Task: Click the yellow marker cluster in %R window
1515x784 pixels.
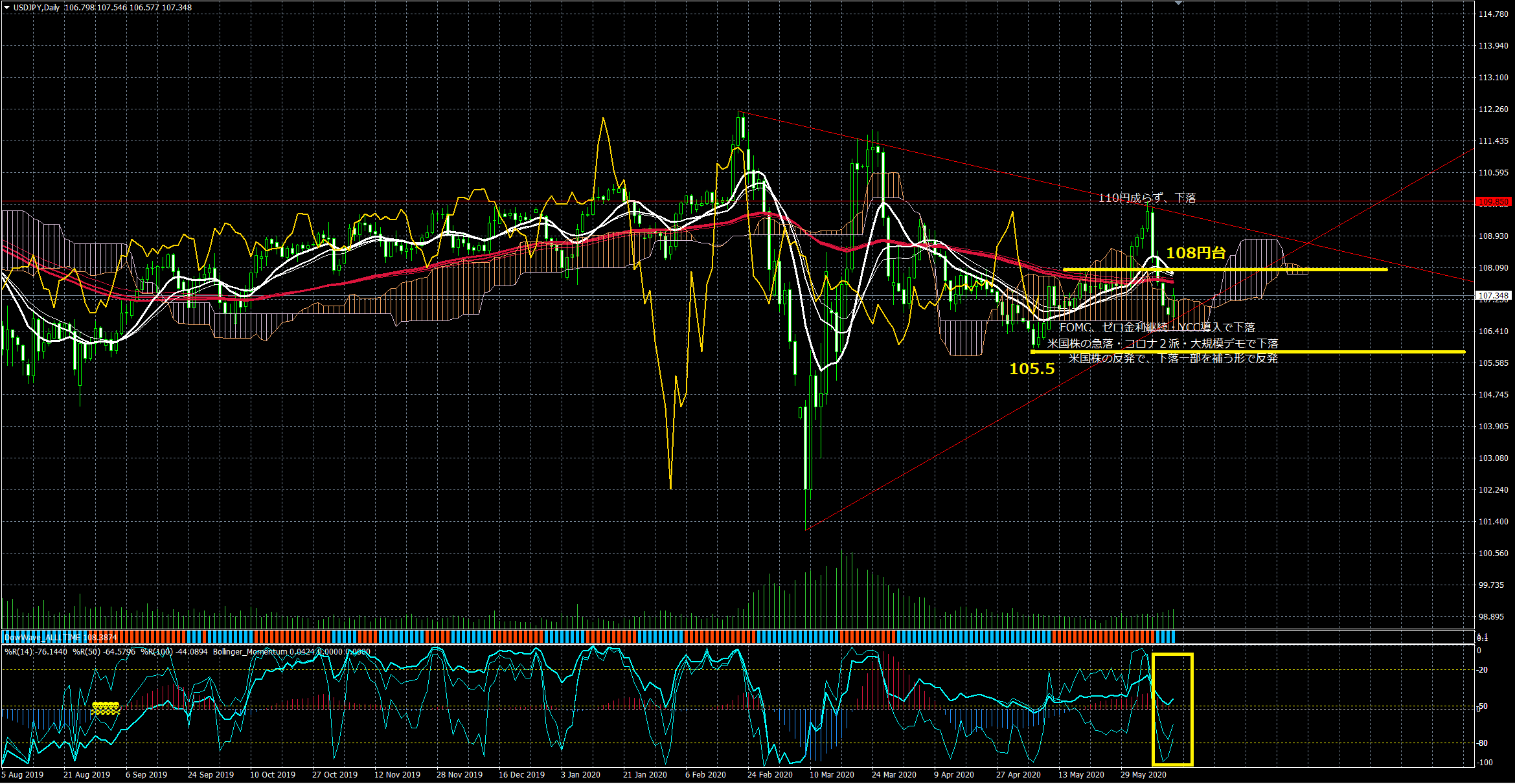Action: click(x=106, y=708)
